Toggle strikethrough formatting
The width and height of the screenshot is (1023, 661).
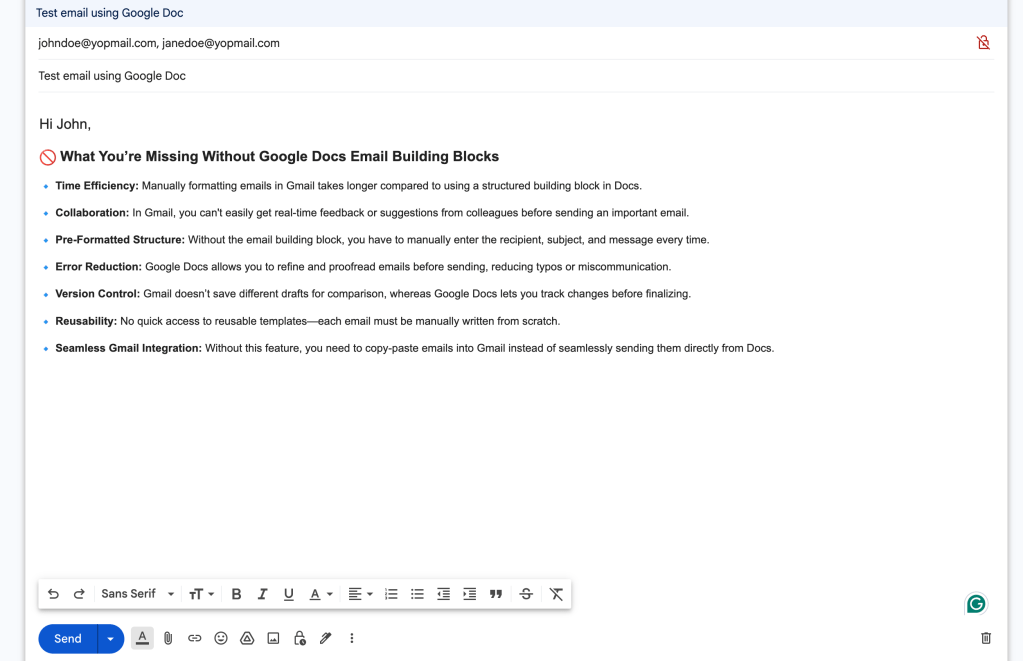coord(526,593)
